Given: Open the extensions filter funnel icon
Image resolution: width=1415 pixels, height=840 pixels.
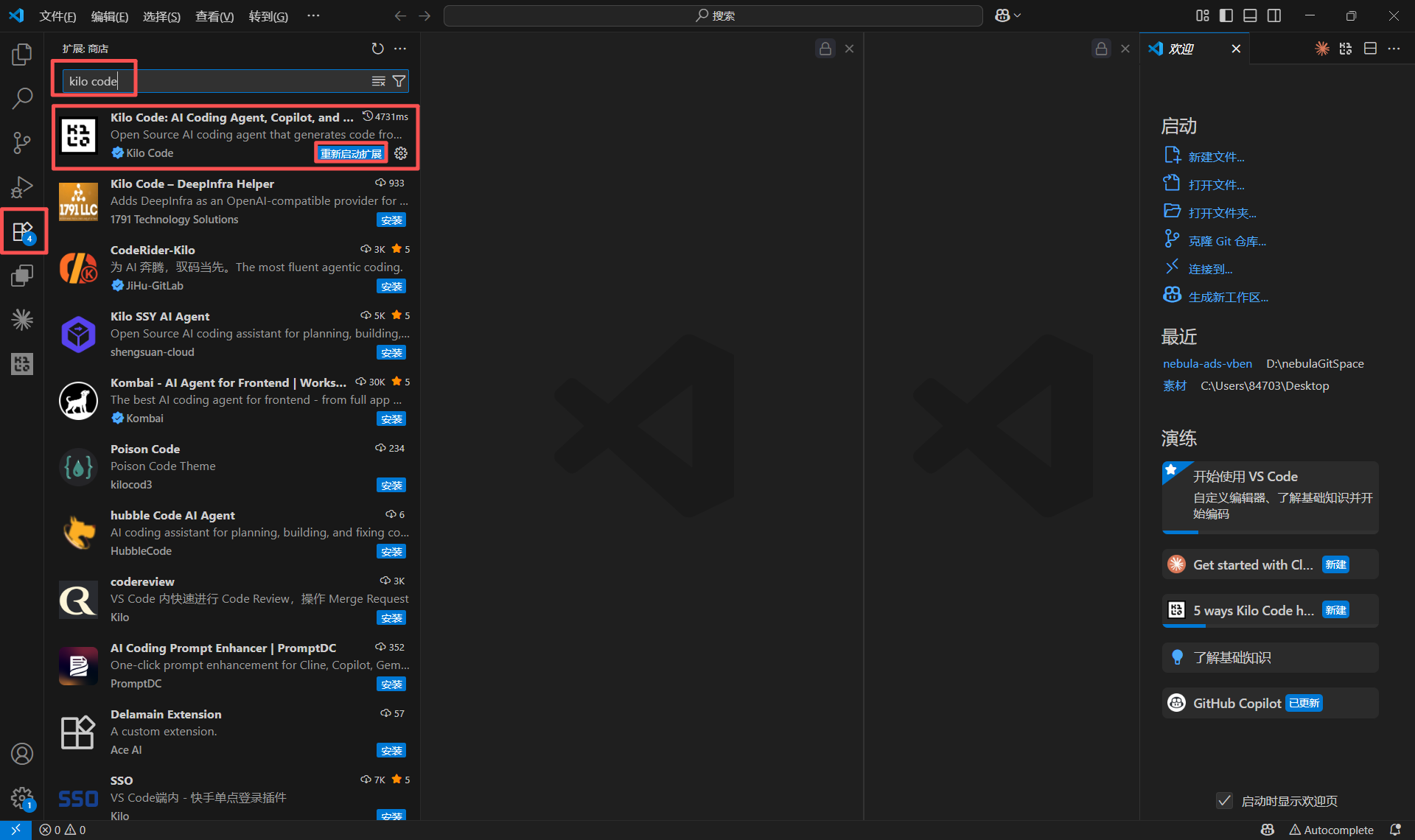Looking at the screenshot, I should coord(399,81).
